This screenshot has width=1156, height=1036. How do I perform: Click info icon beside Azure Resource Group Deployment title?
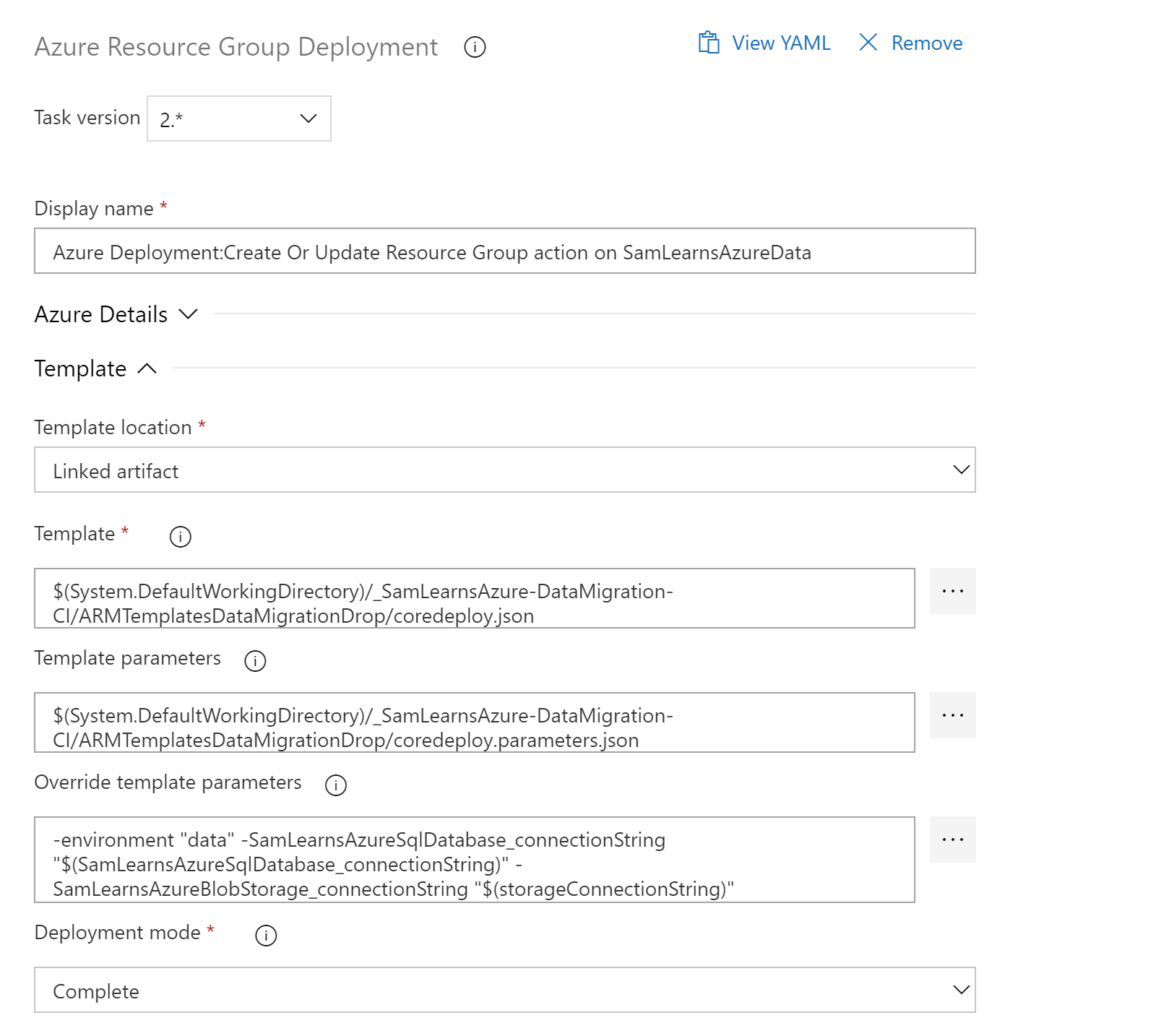point(475,48)
